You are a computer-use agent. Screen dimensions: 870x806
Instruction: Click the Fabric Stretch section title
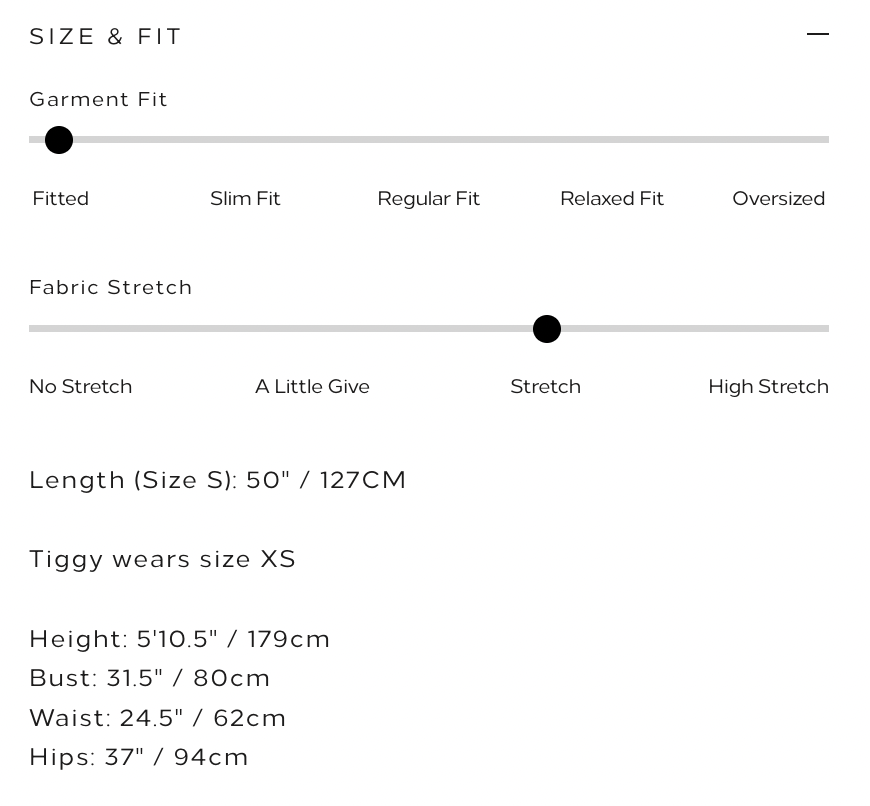click(x=111, y=288)
